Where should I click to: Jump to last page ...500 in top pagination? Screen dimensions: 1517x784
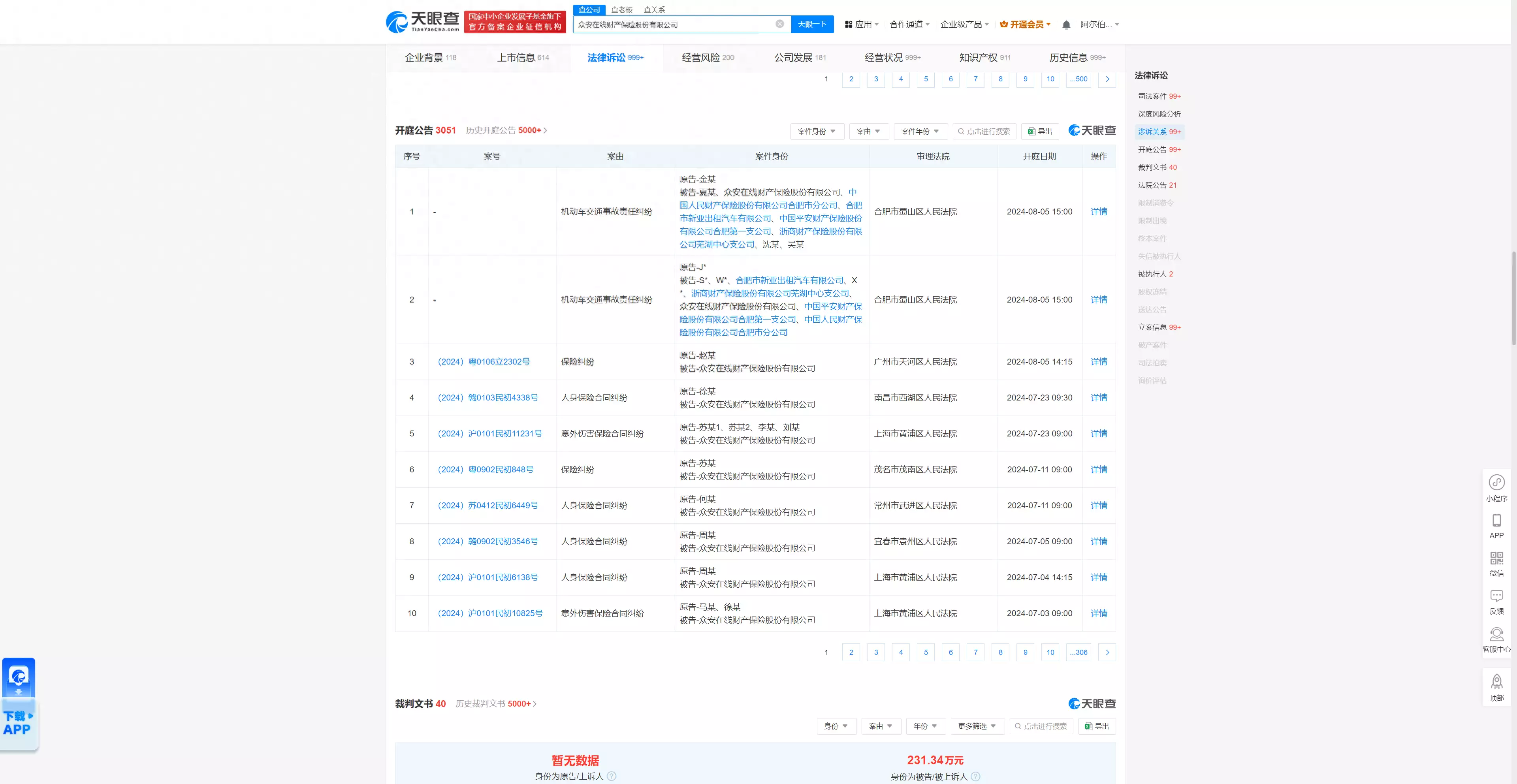(x=1078, y=79)
